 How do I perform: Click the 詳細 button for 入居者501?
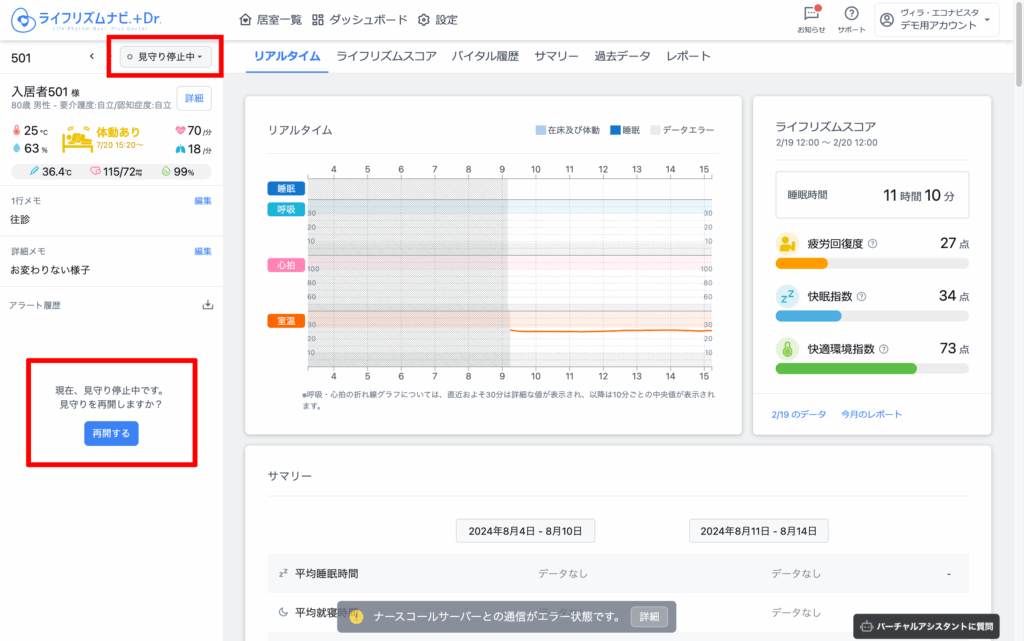pyautogui.click(x=194, y=98)
